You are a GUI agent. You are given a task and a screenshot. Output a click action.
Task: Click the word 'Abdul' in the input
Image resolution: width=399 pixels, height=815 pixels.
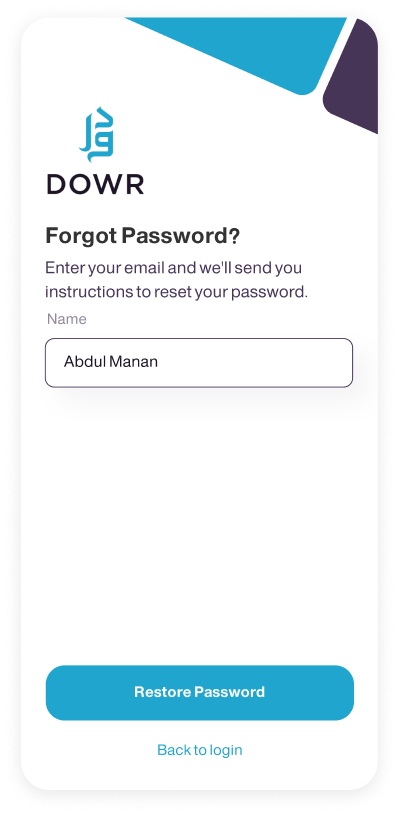click(x=86, y=362)
